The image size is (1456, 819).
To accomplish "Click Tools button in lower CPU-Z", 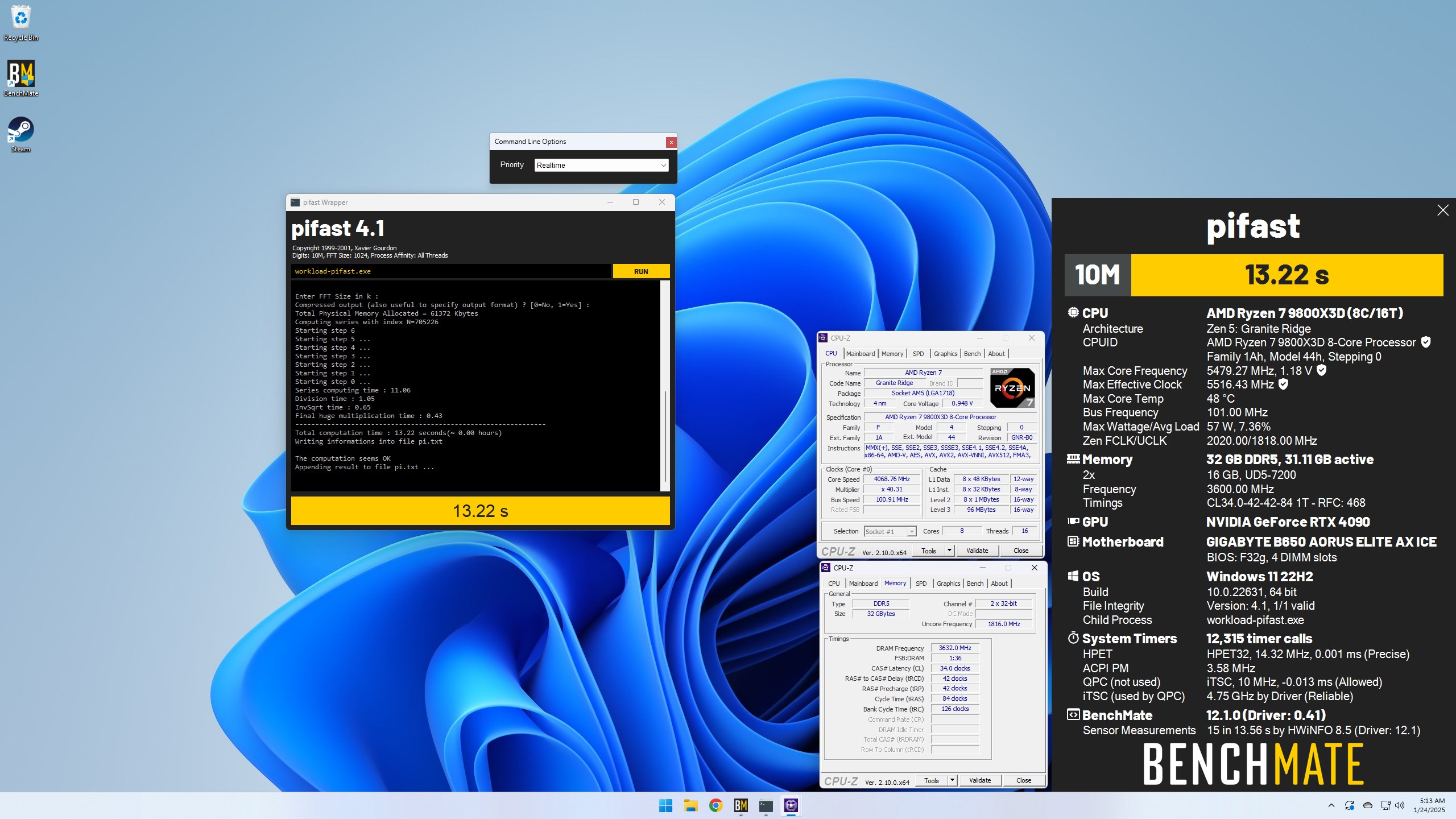I will click(932, 780).
